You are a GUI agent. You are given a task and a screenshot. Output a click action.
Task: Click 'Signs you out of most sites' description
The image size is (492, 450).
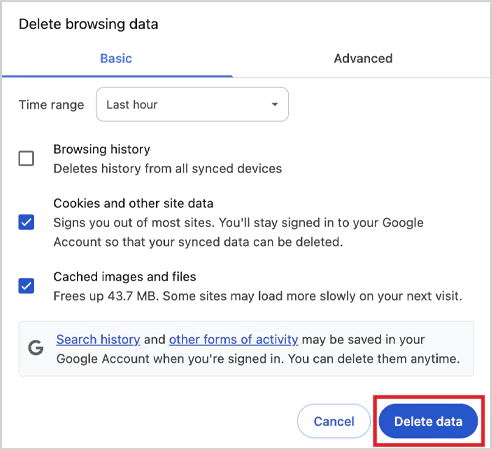[x=239, y=232]
